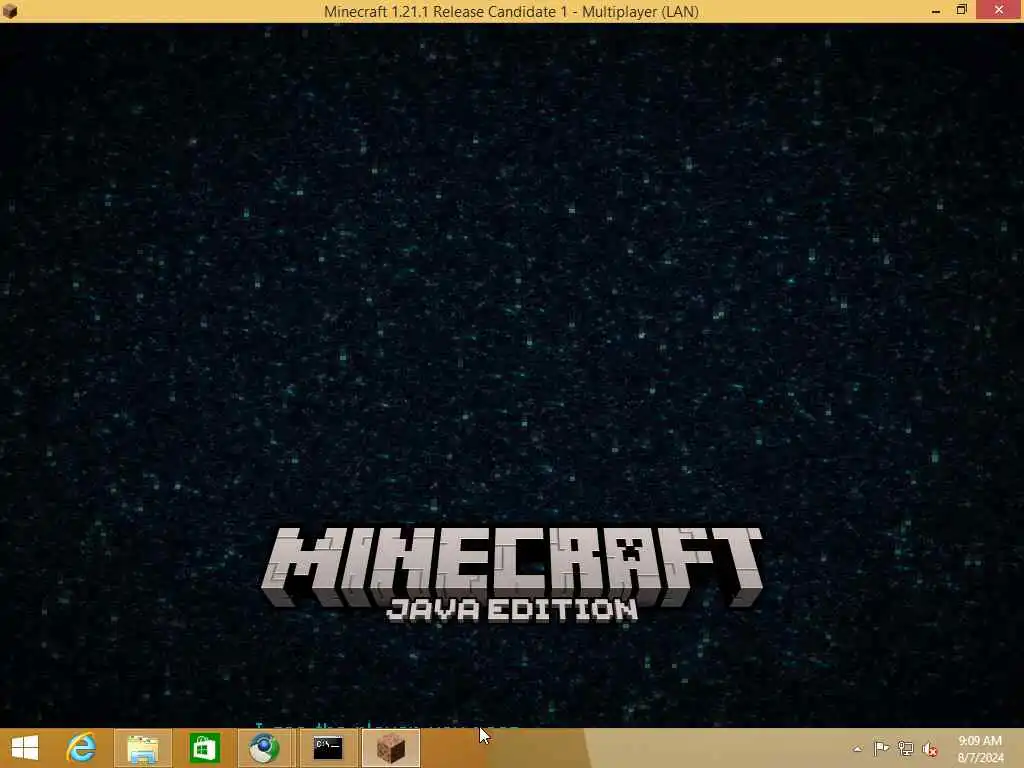Switch to the Chromium browser taskbar icon
This screenshot has height=768, width=1024.
click(x=264, y=748)
